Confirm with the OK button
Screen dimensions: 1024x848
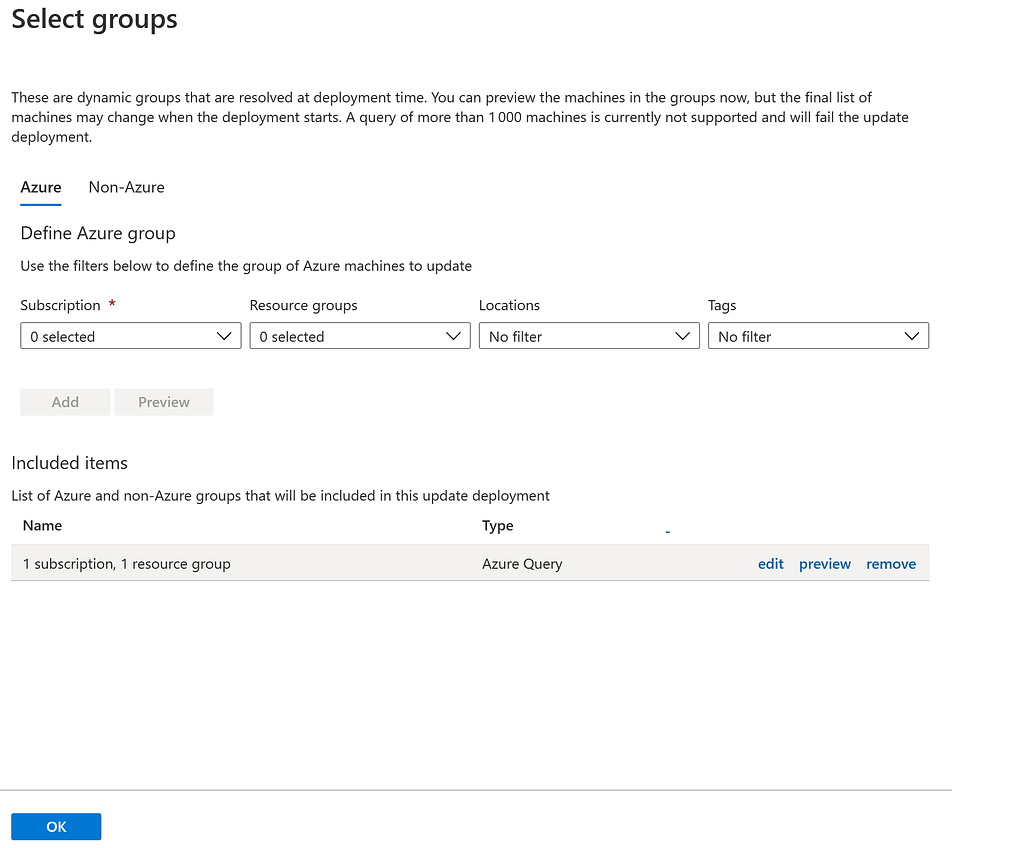tap(56, 826)
